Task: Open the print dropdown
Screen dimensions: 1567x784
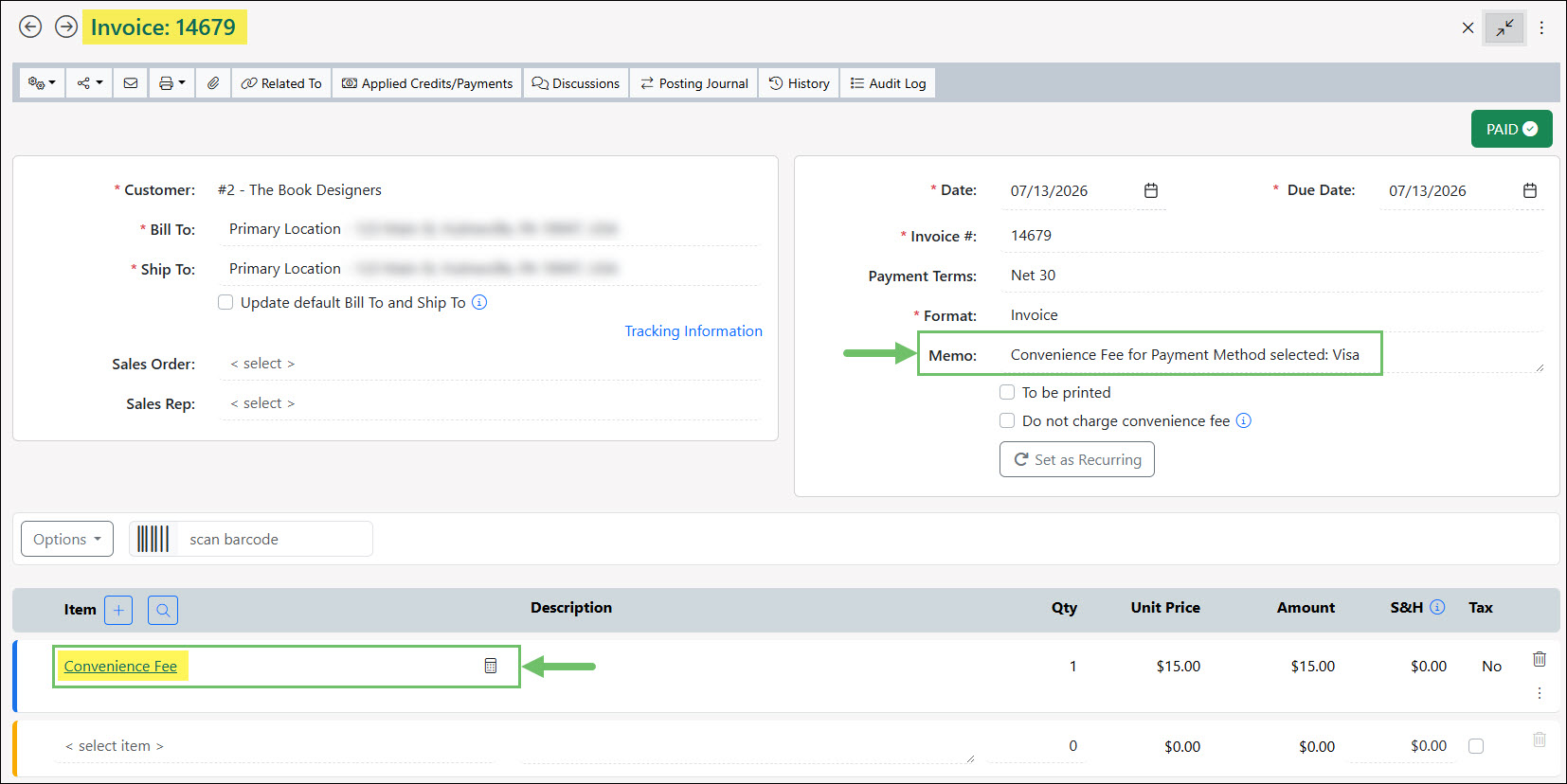Action: click(x=171, y=83)
